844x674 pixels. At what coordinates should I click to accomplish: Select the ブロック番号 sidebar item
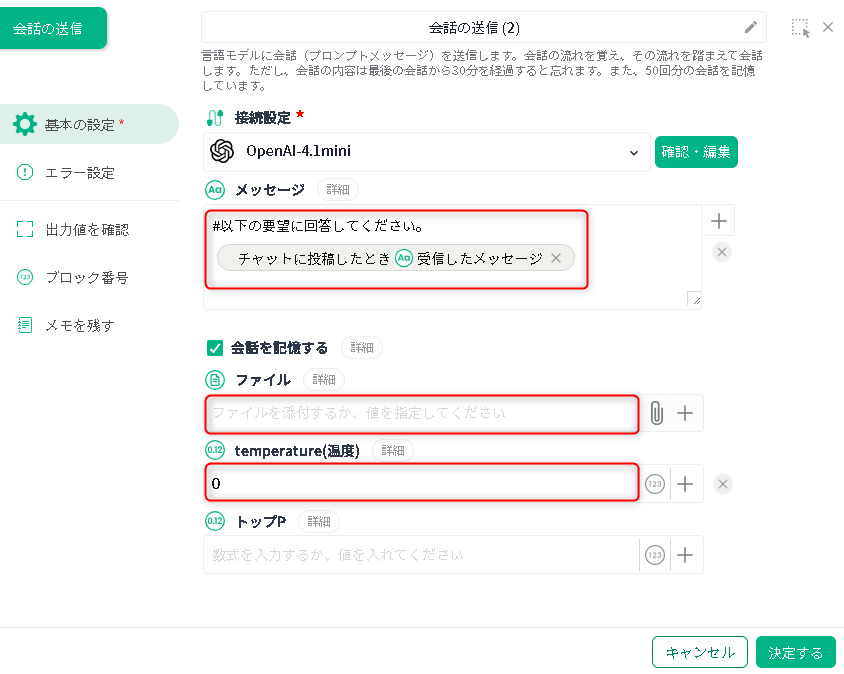pyautogui.click(x=86, y=277)
